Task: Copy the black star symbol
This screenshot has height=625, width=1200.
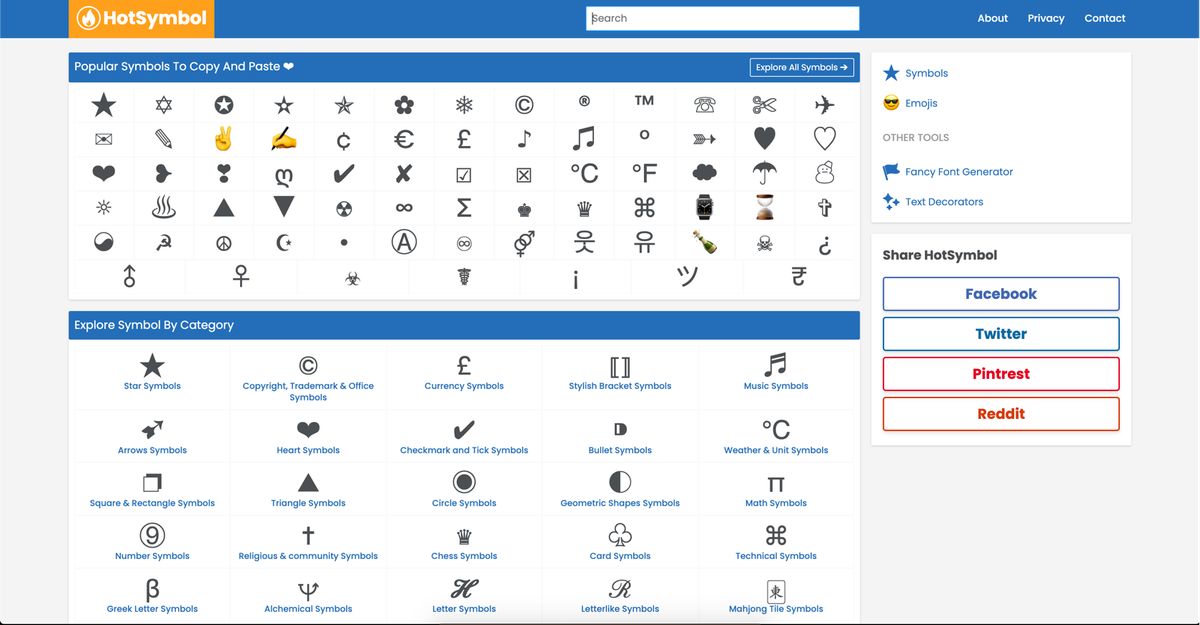Action: click(x=103, y=103)
